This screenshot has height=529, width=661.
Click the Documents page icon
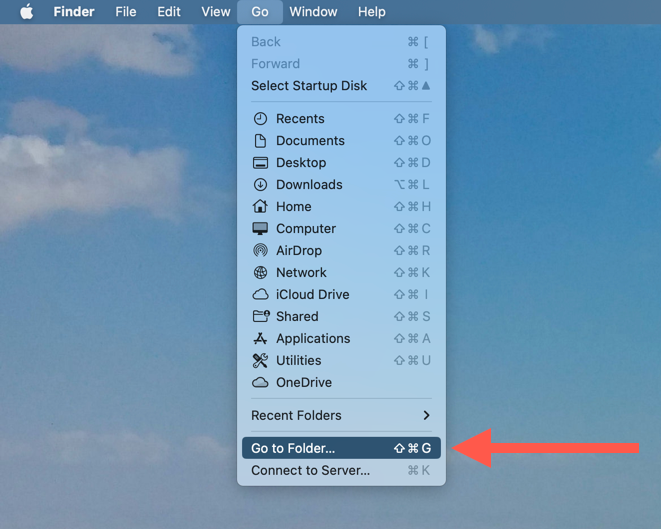[x=260, y=141]
